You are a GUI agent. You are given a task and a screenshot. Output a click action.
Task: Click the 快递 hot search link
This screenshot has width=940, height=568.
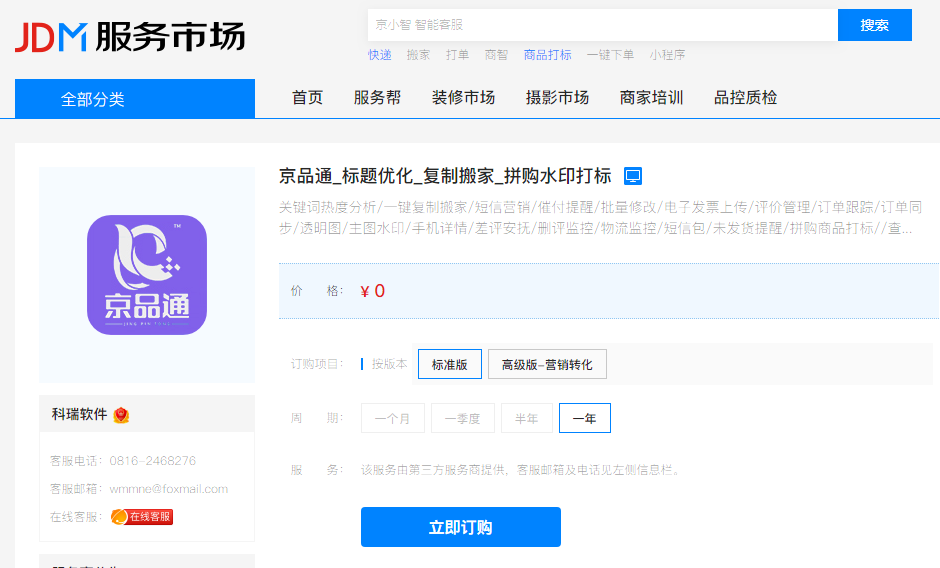(x=379, y=55)
